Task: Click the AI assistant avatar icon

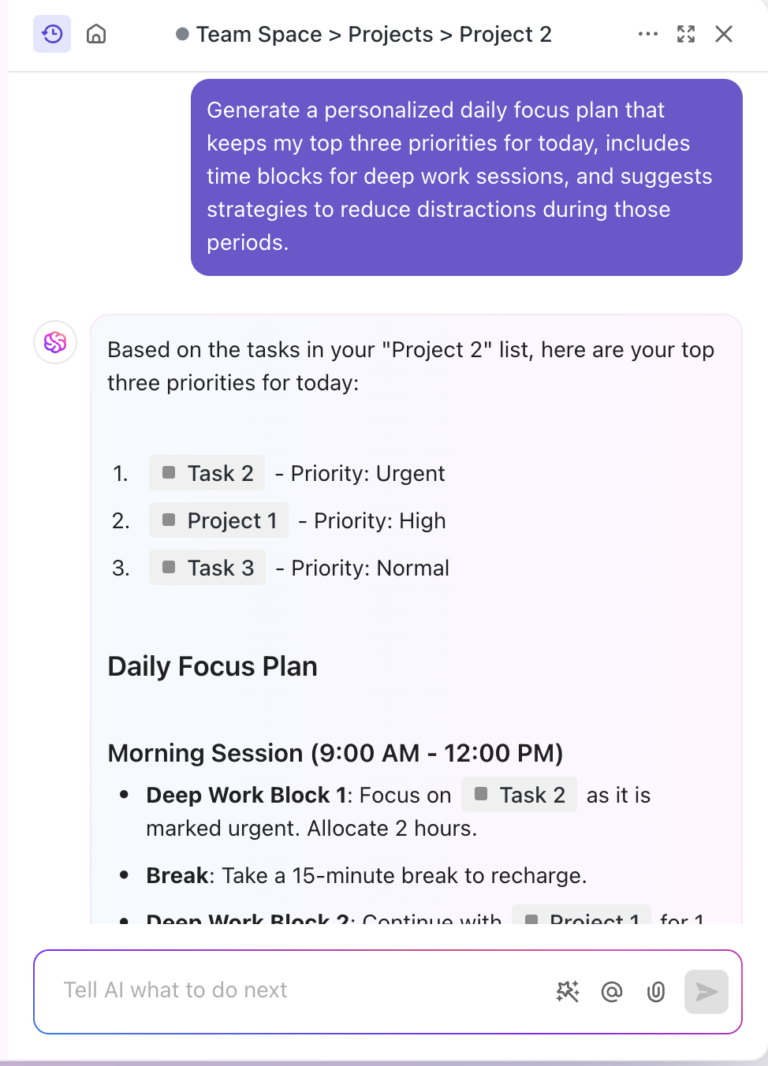Action: pos(55,343)
